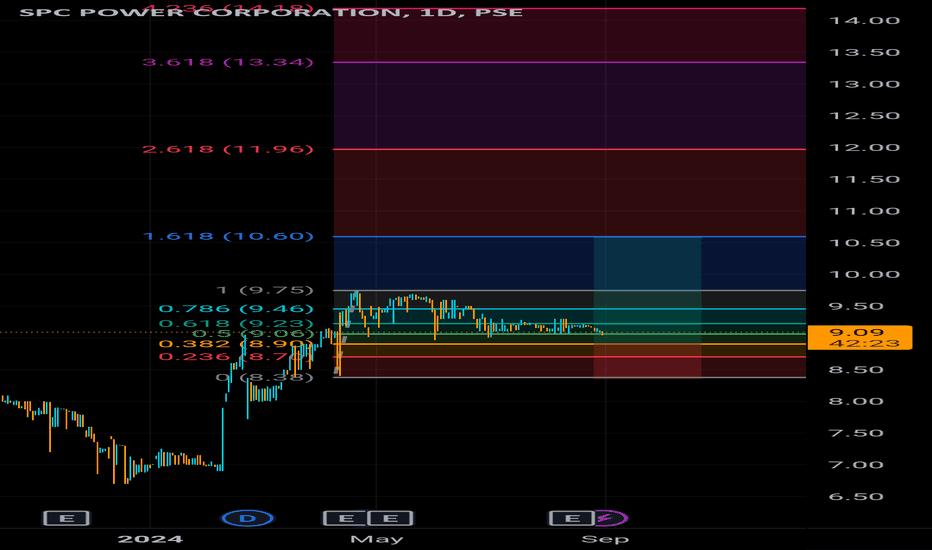Select the 1 (9.75) Fibonacci label

click(265, 290)
